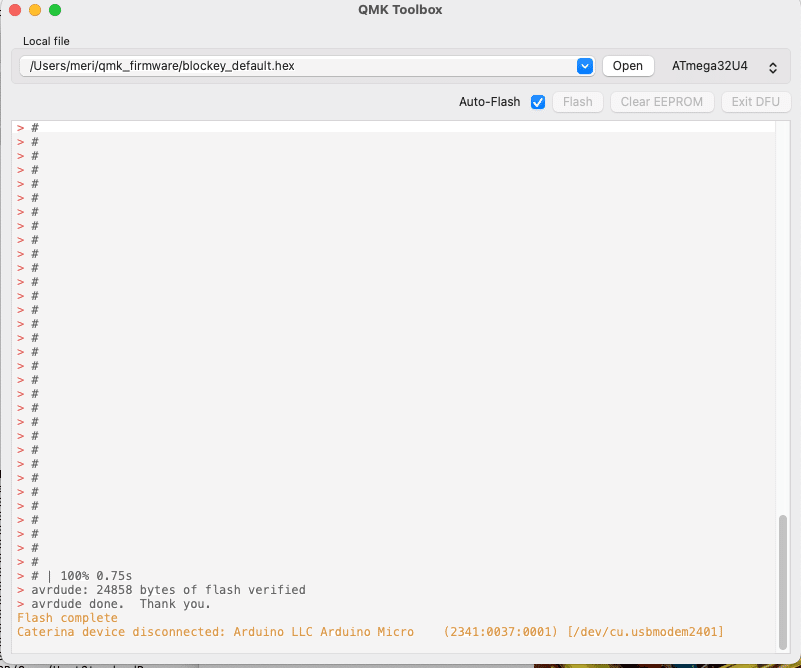The height and width of the screenshot is (668, 801).
Task: Click the 'Auto-Flash' label text
Action: tap(489, 102)
